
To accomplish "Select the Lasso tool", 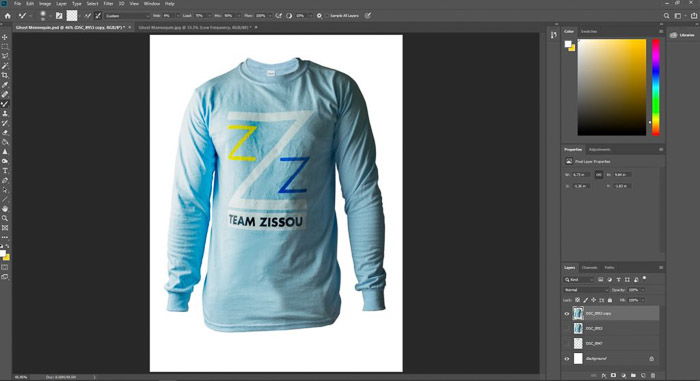I will 5,56.
